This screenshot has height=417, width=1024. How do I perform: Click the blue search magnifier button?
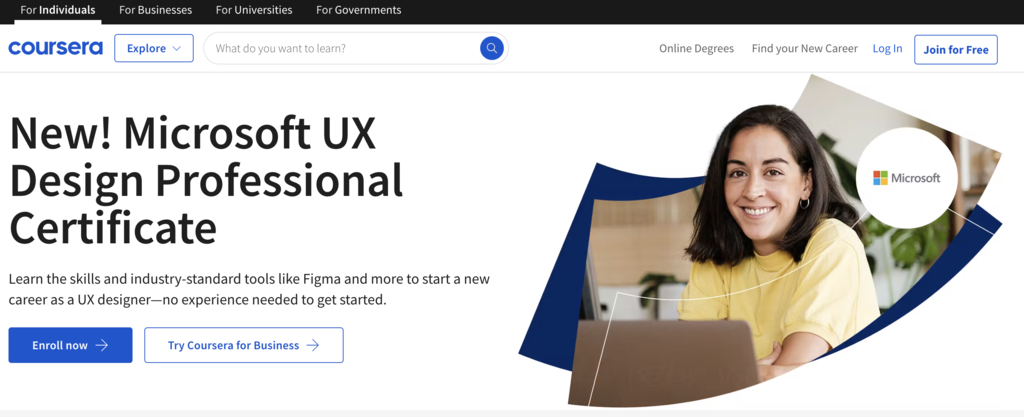click(x=492, y=48)
